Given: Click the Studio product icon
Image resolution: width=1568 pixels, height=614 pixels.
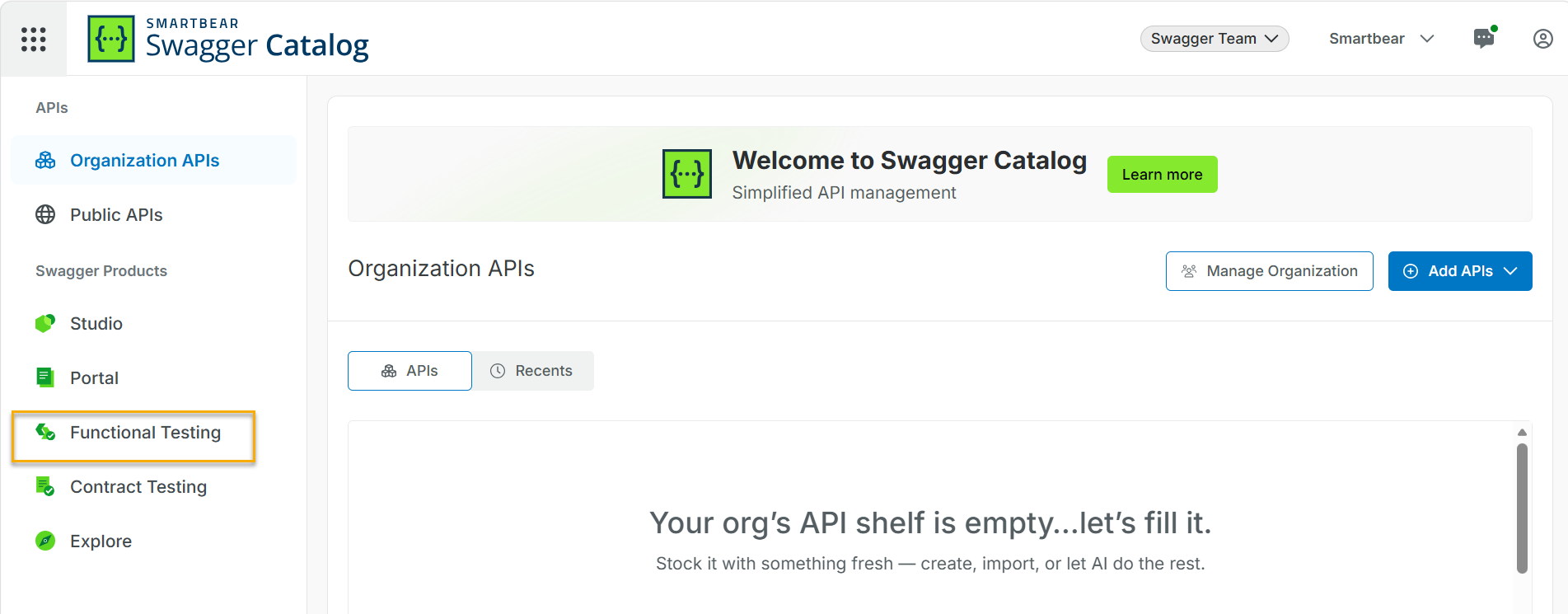Looking at the screenshot, I should (x=45, y=324).
